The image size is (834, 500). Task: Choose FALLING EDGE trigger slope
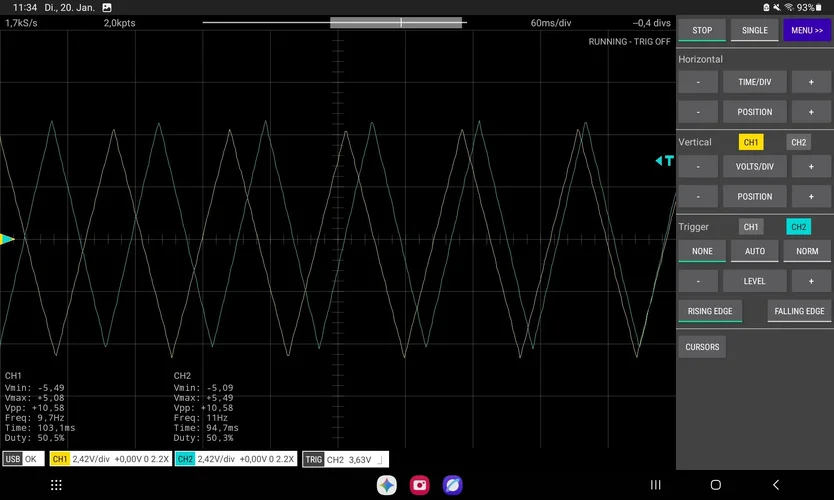[799, 311]
